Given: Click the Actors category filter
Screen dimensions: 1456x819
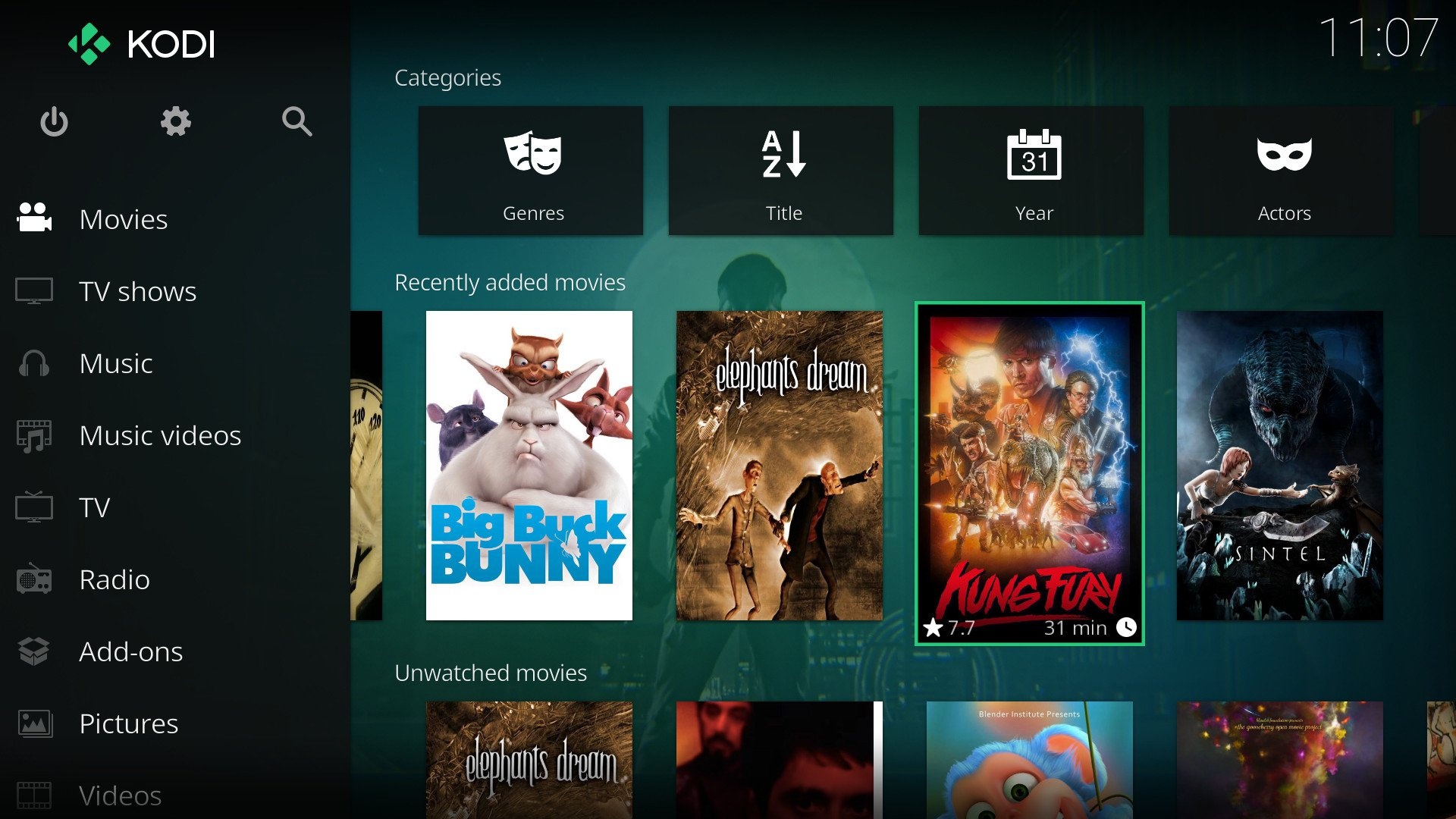Looking at the screenshot, I should [x=1284, y=171].
